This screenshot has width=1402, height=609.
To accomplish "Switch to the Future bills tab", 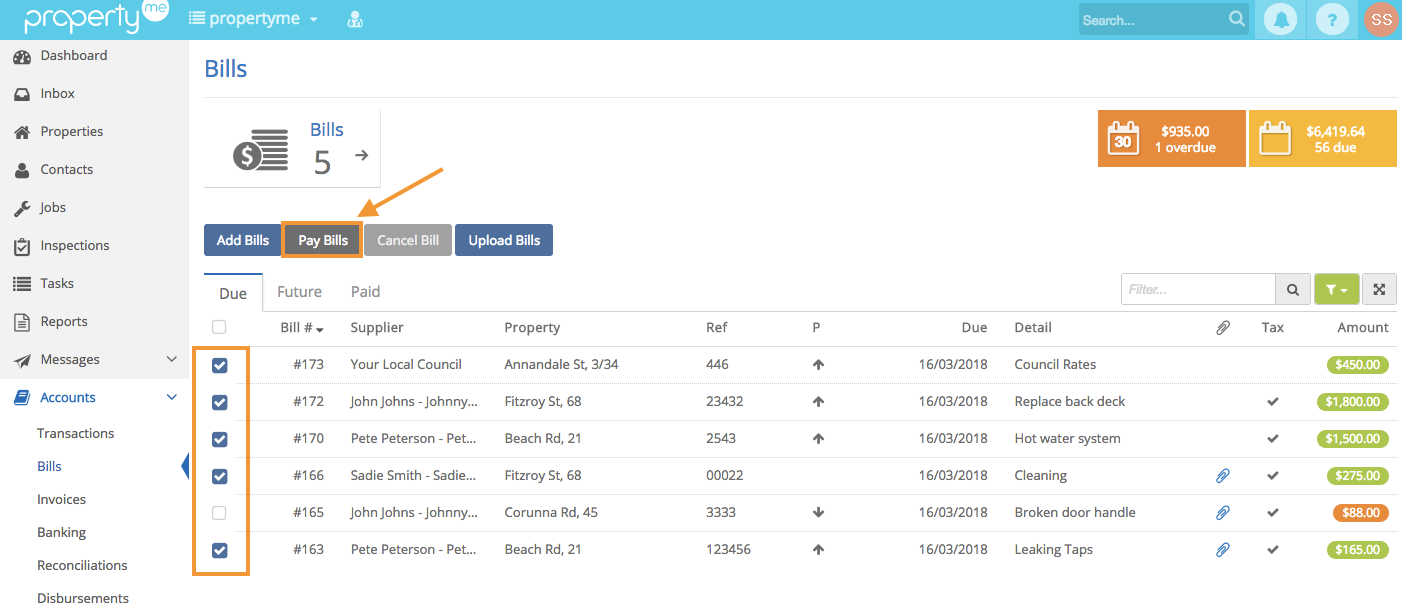I will tap(299, 291).
